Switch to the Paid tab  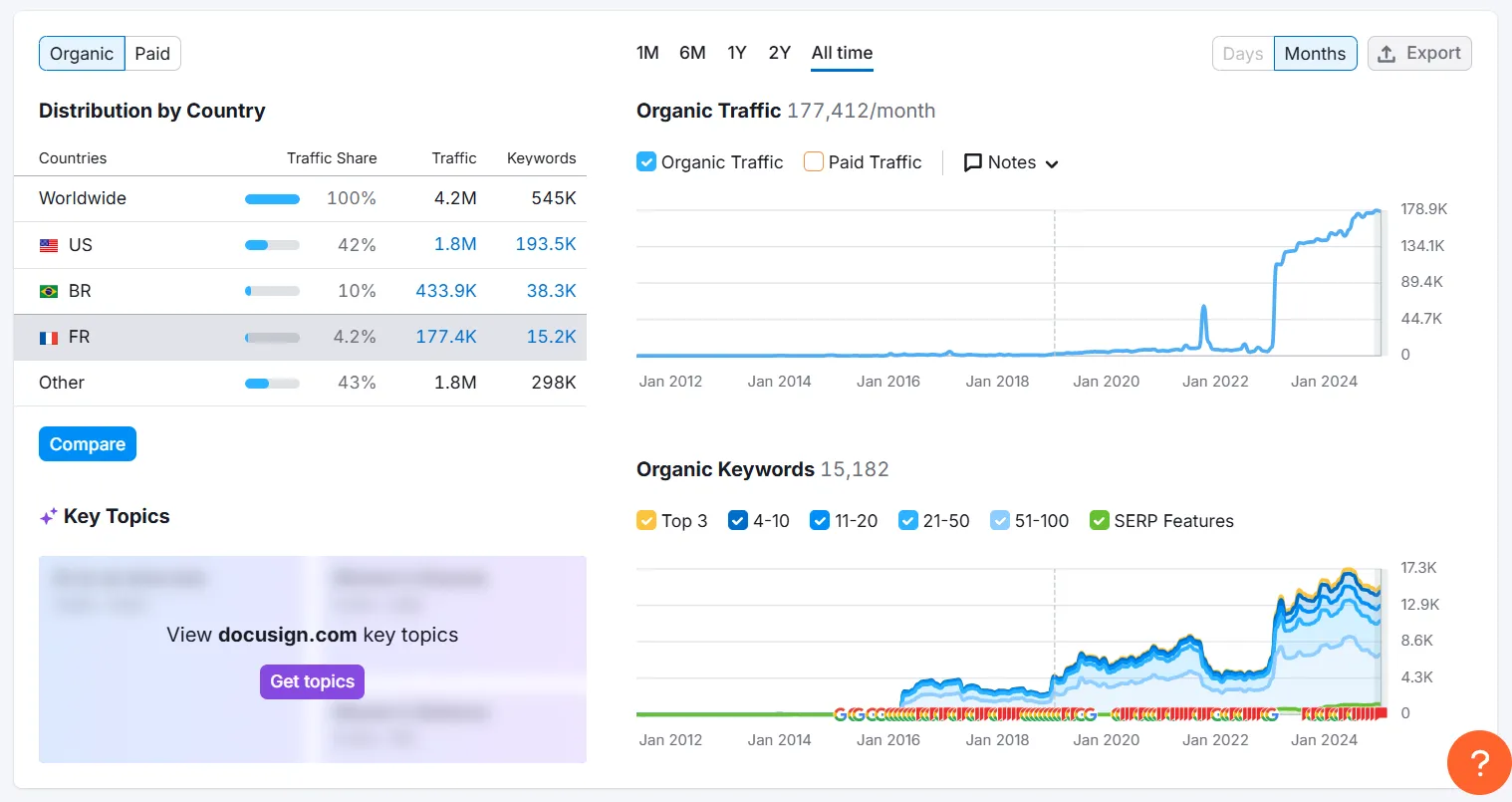(x=152, y=54)
